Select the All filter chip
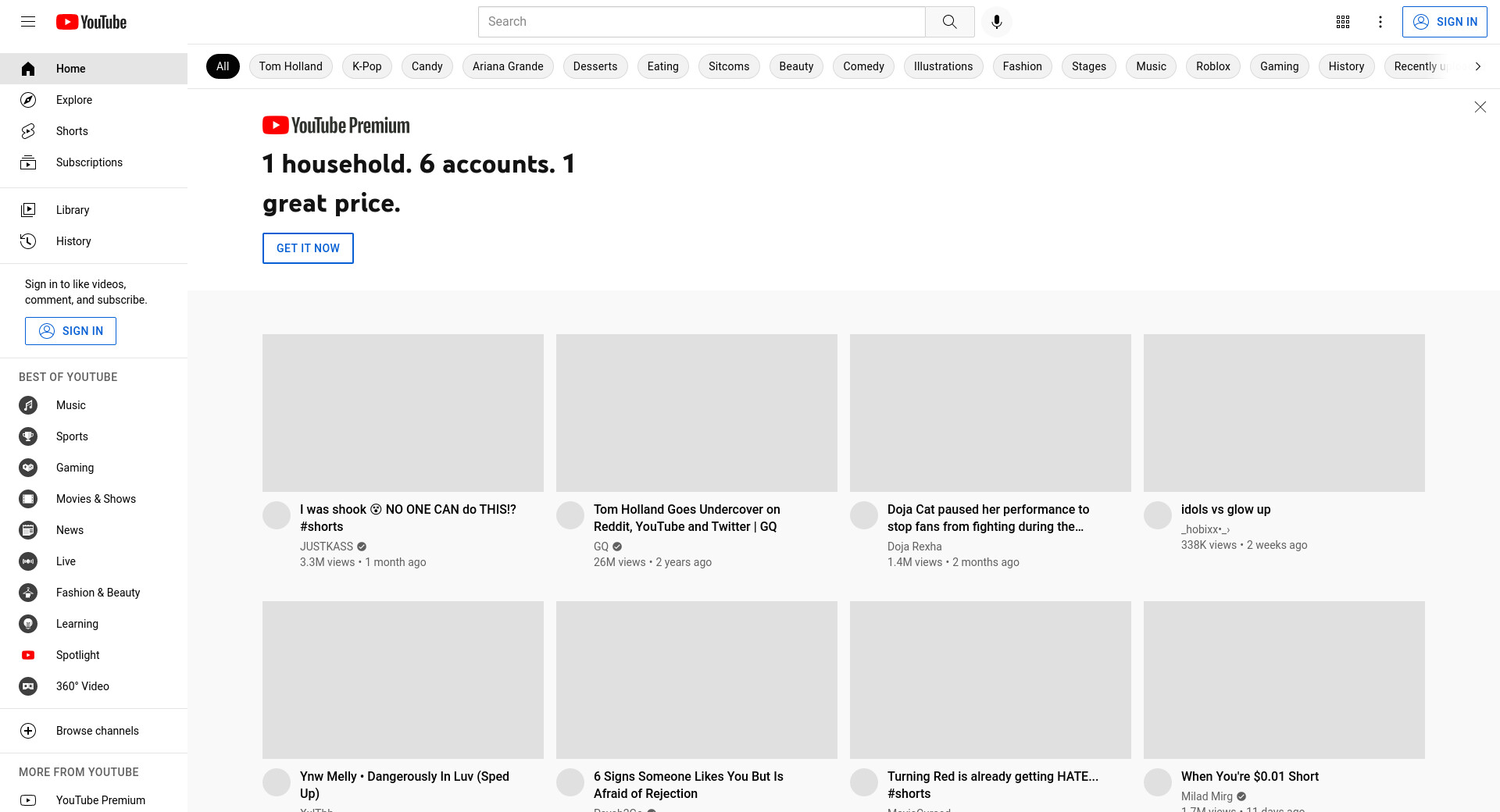1500x812 pixels. 223,66
